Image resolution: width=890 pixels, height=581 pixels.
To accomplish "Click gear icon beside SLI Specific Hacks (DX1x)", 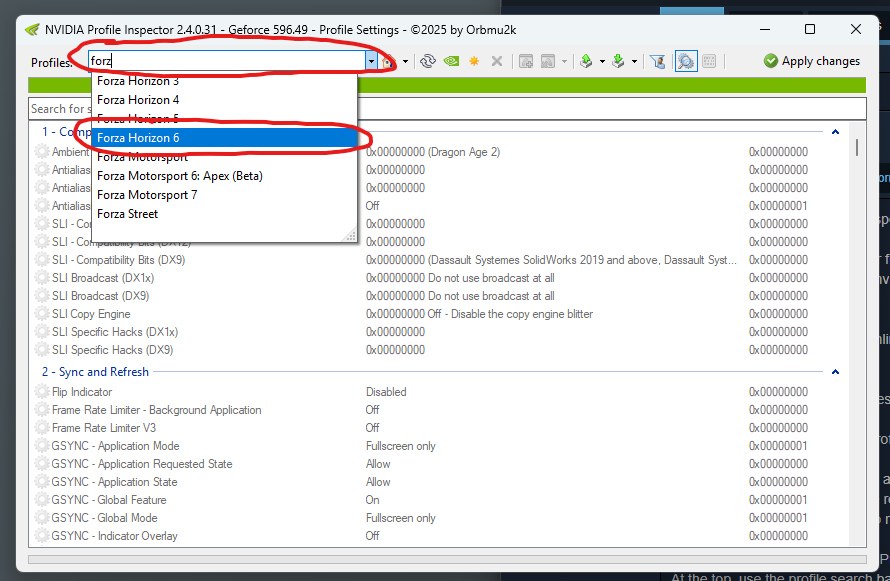I will tap(41, 332).
